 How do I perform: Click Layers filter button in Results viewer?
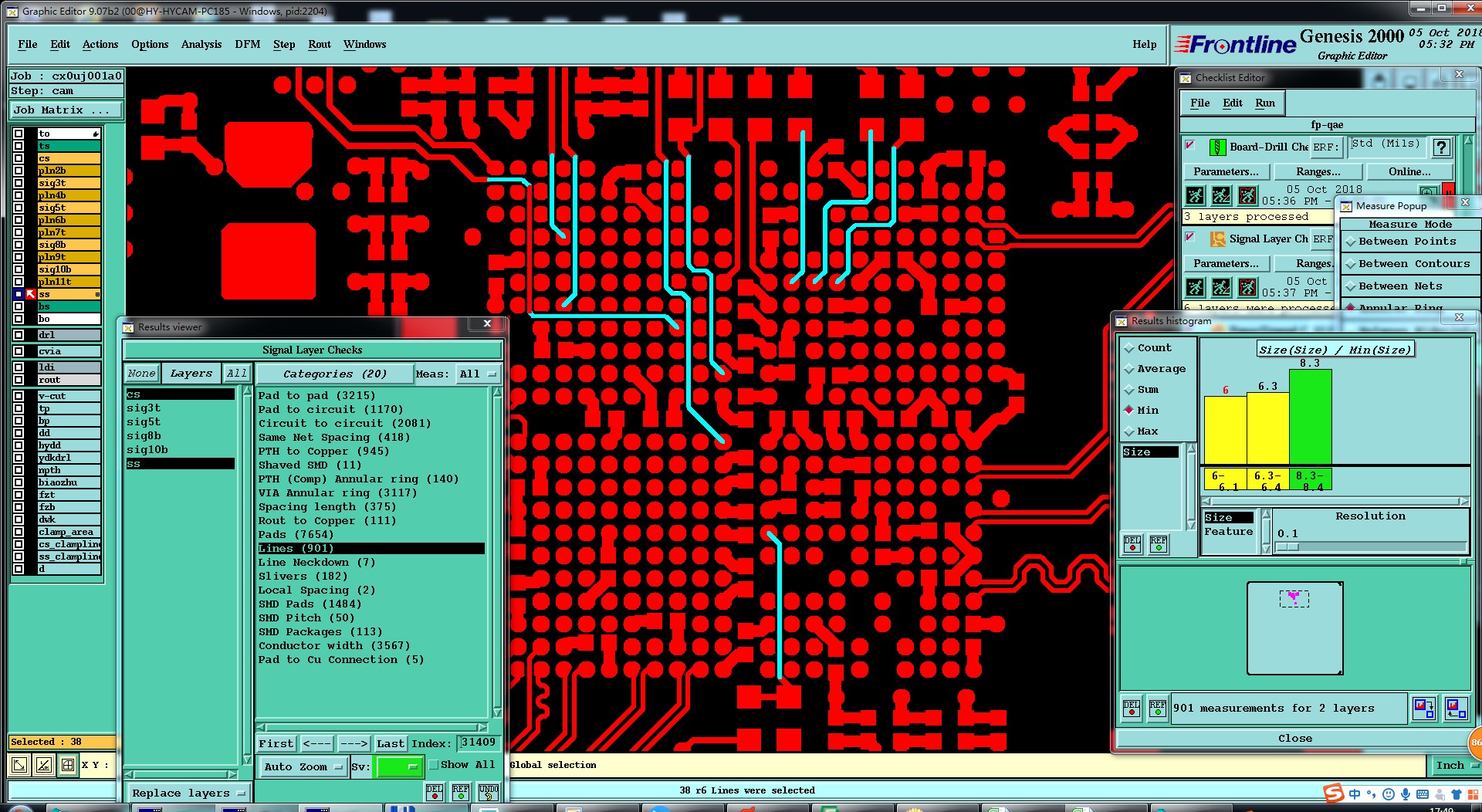pyautogui.click(x=191, y=374)
